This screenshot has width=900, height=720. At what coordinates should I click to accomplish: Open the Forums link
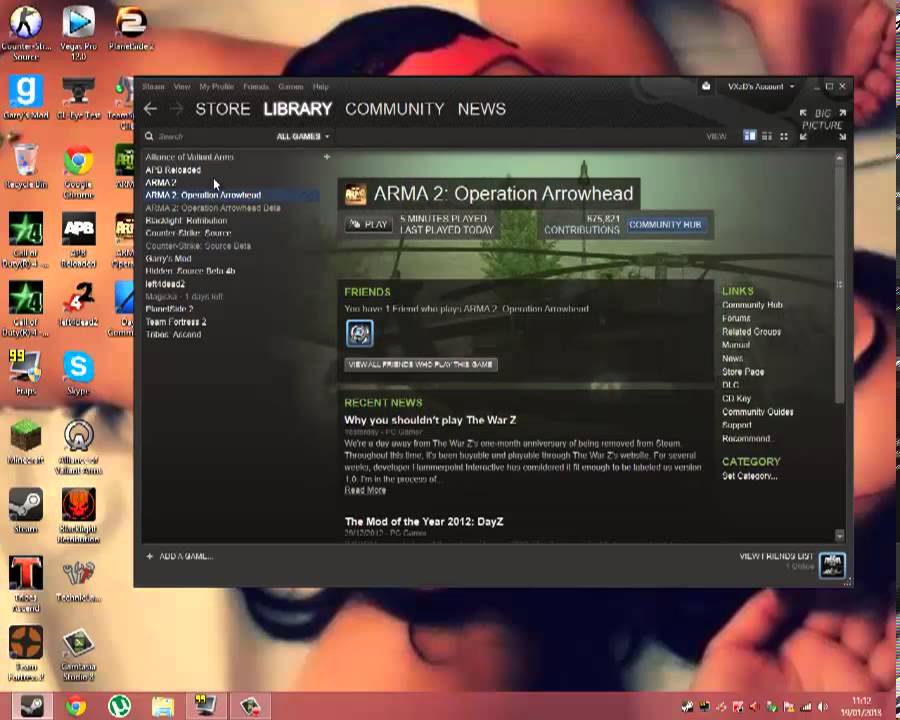(x=736, y=318)
